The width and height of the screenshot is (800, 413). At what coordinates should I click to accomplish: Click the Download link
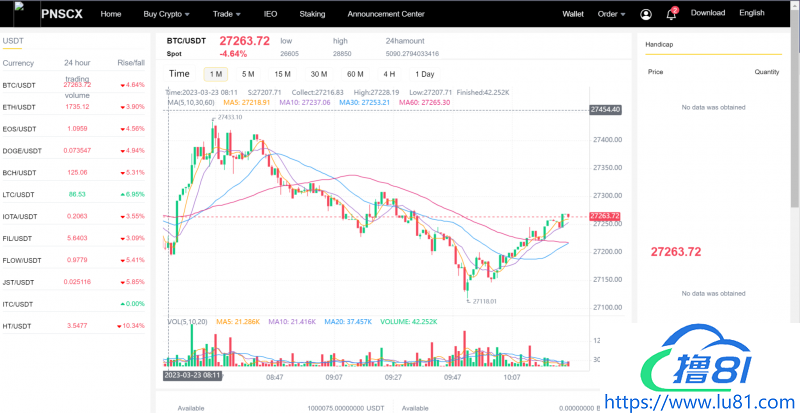(x=708, y=13)
